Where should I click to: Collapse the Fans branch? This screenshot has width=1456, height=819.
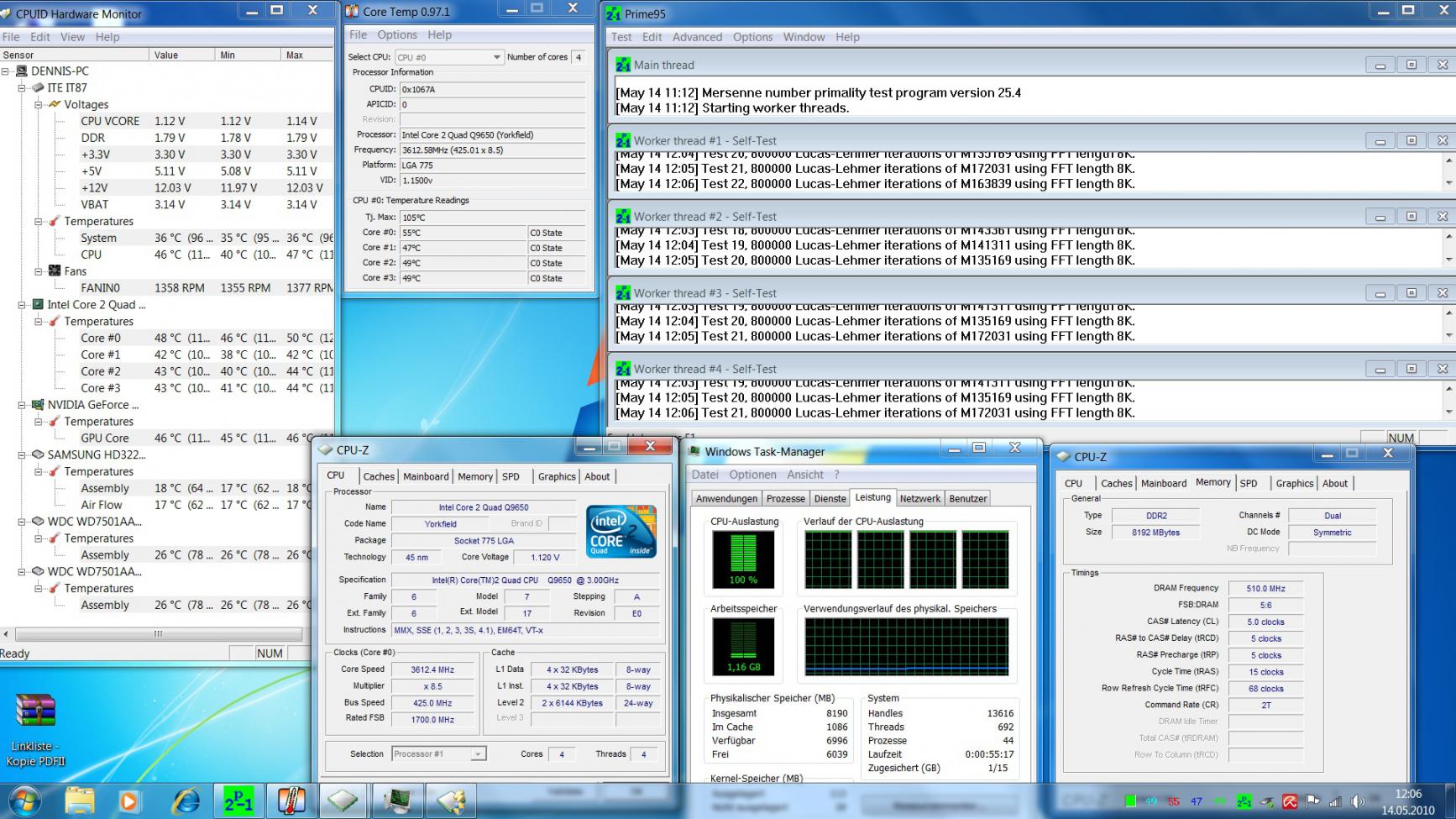tap(39, 271)
